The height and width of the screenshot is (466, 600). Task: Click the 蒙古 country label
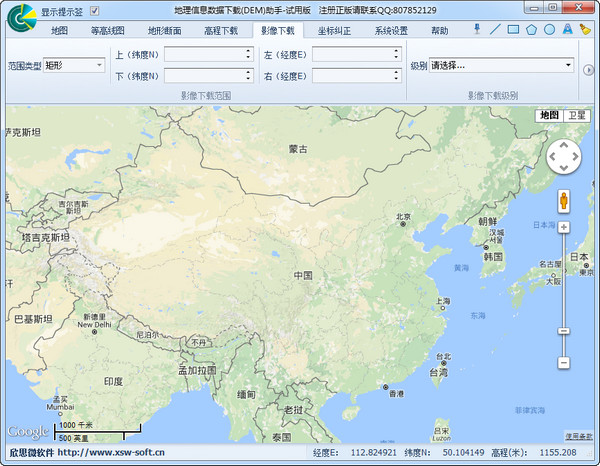[298, 149]
